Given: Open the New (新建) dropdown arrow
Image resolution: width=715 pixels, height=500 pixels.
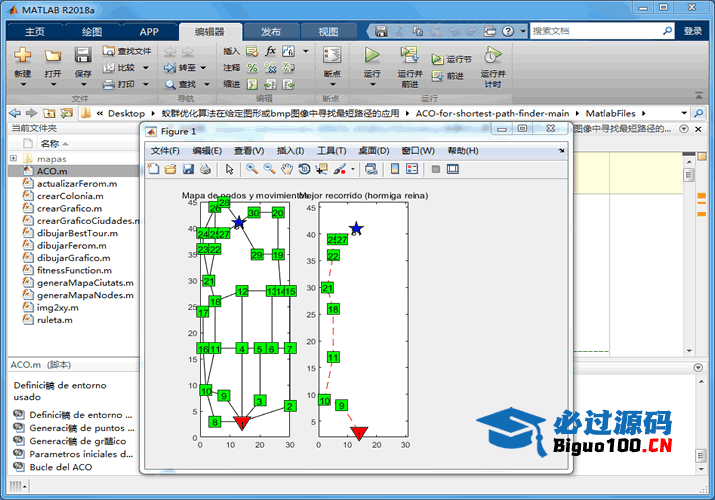Looking at the screenshot, I should click(x=23, y=85).
